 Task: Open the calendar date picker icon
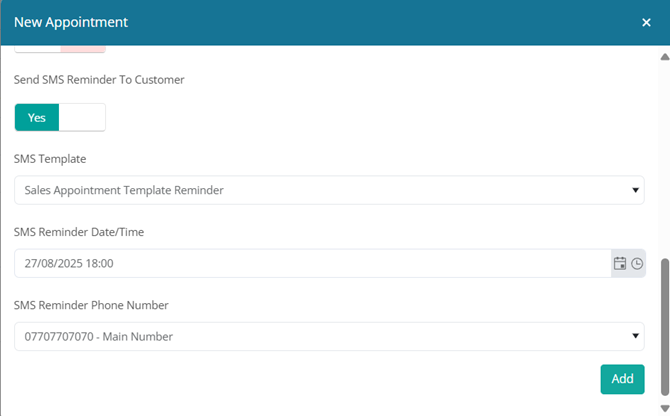(x=620, y=264)
